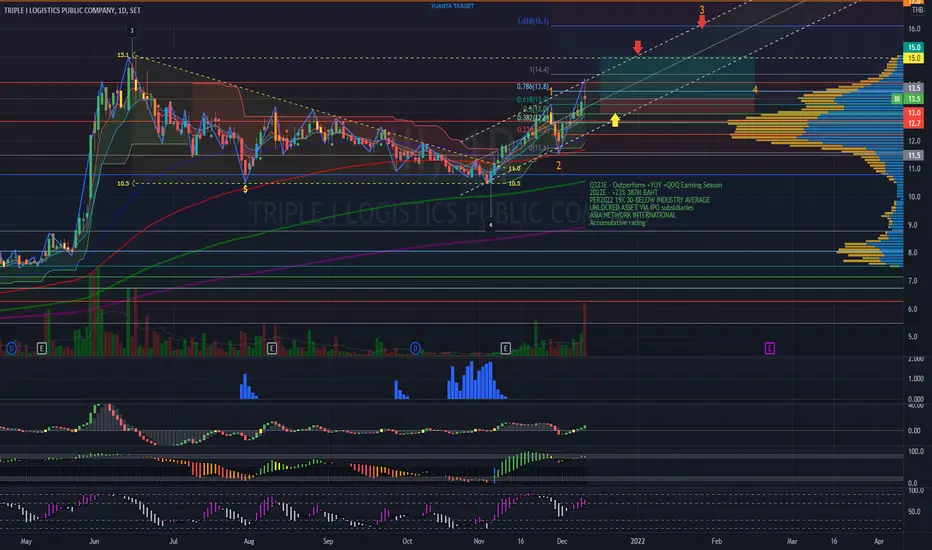Select the boxed wave label 4 below November

coord(490,225)
